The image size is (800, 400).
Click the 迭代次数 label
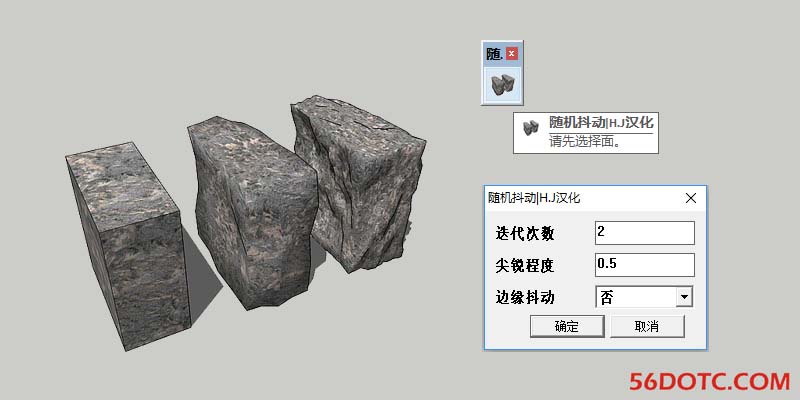(526, 234)
